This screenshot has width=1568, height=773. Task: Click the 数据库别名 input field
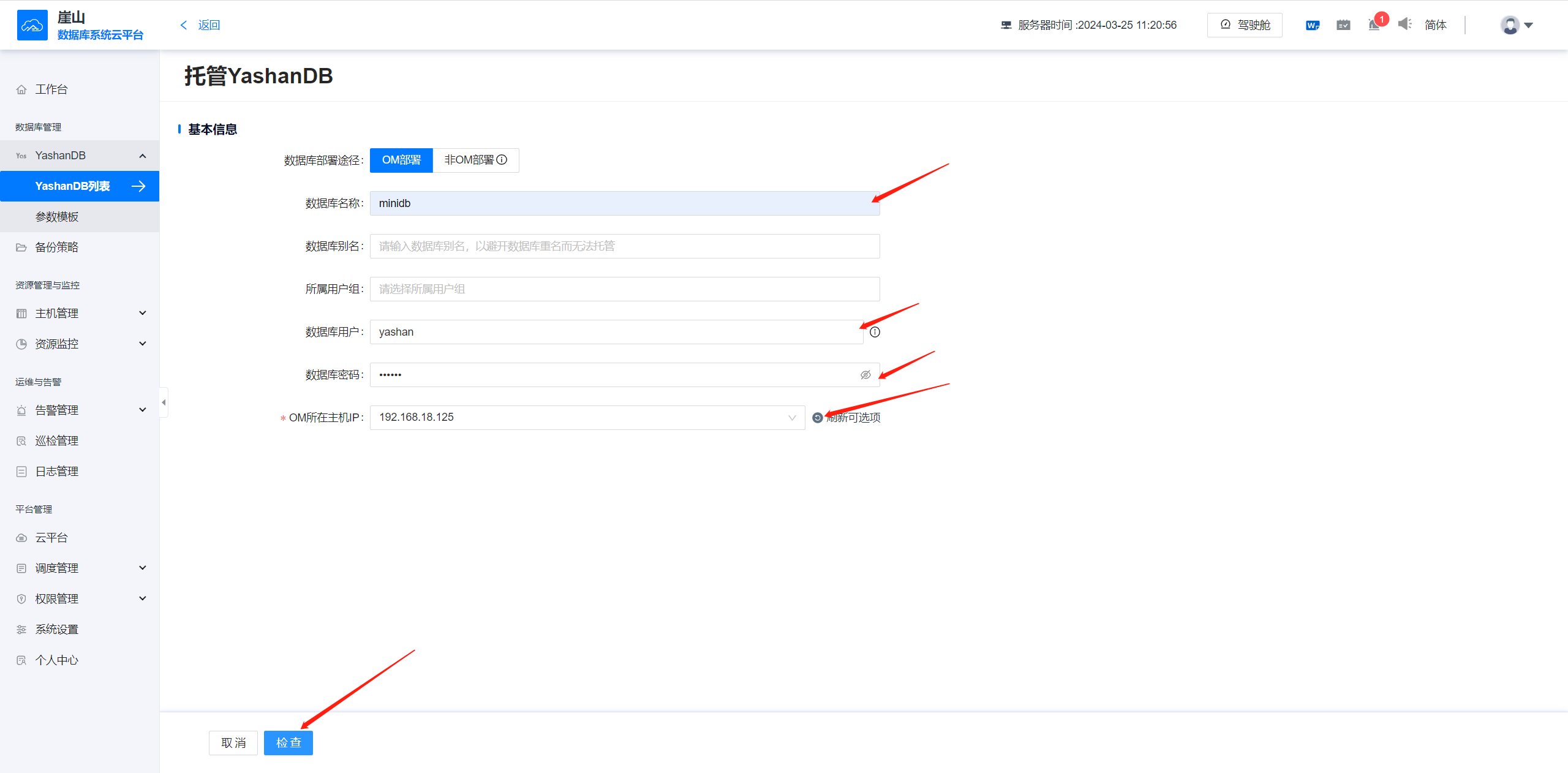coord(624,246)
